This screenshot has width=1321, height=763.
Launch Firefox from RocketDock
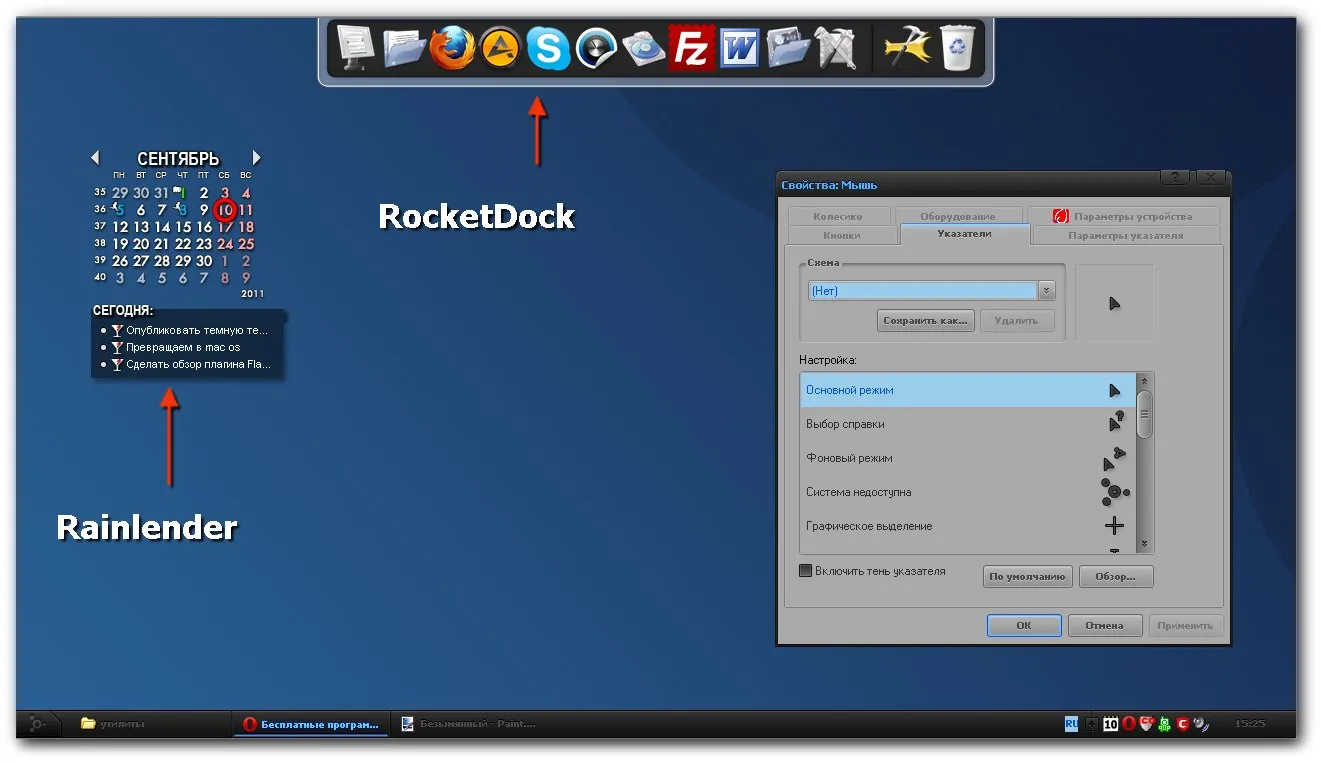[x=453, y=47]
